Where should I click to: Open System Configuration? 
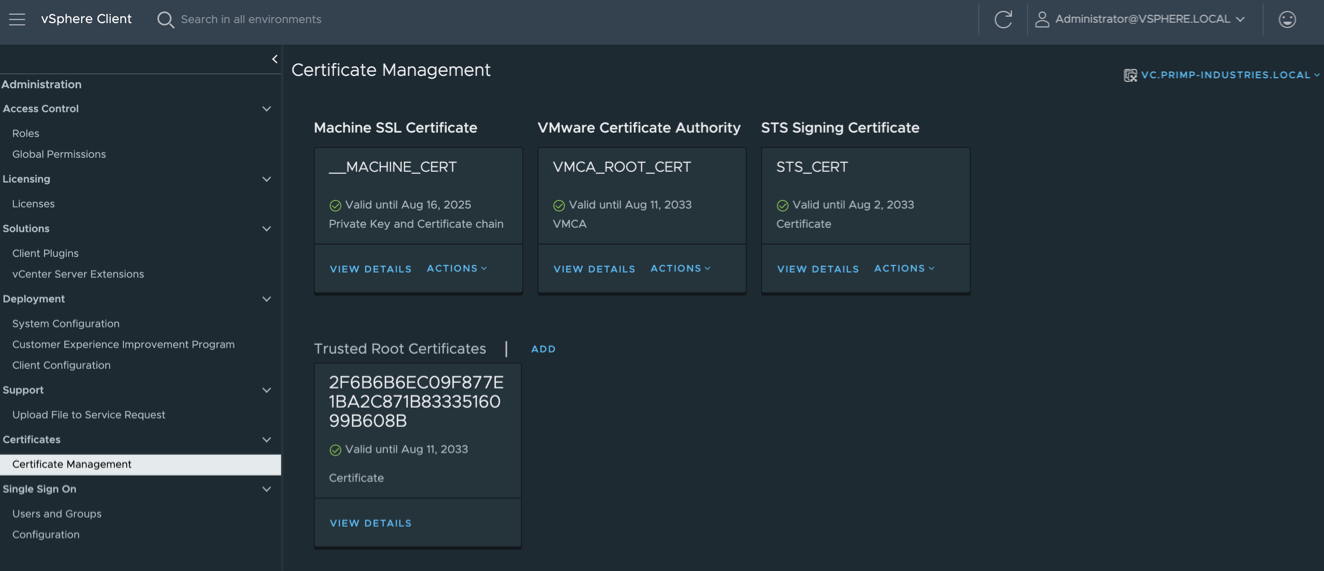tap(66, 324)
